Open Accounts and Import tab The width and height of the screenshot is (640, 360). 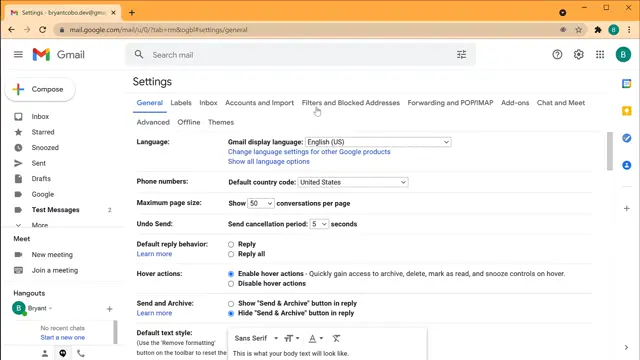(259, 103)
